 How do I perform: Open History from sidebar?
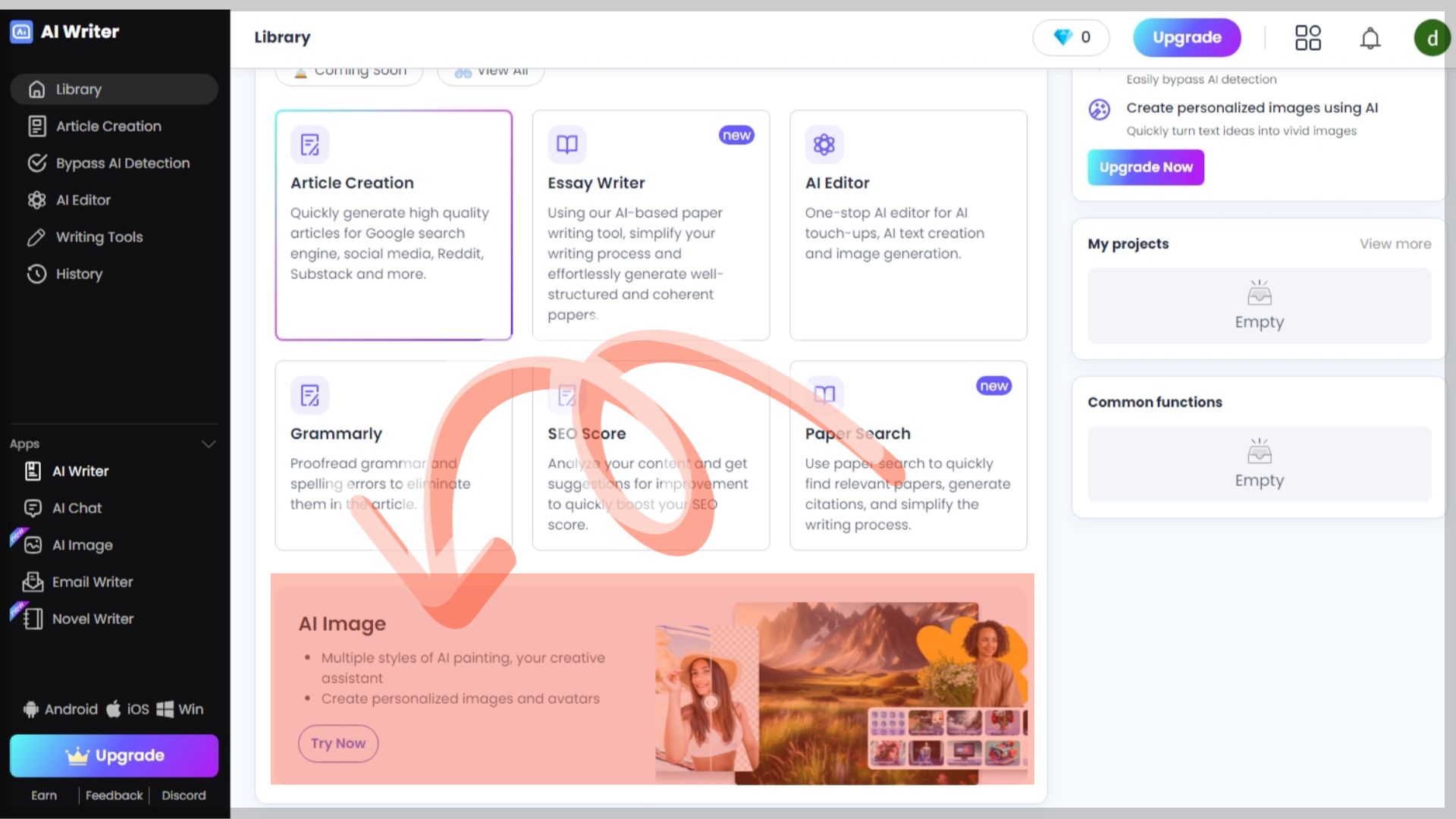coord(79,274)
